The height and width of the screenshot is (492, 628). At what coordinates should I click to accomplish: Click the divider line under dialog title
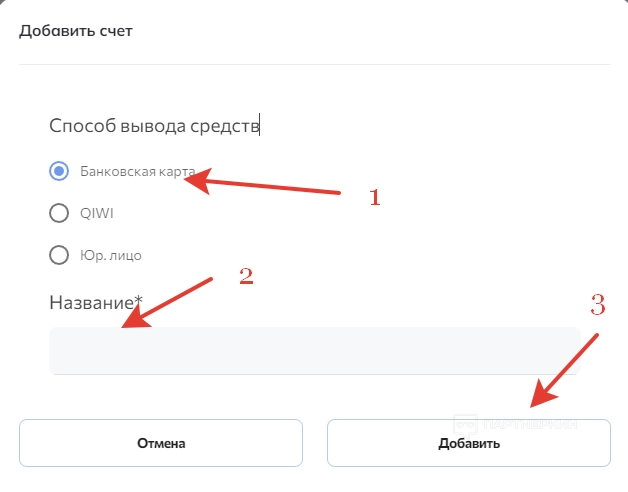pos(314,64)
